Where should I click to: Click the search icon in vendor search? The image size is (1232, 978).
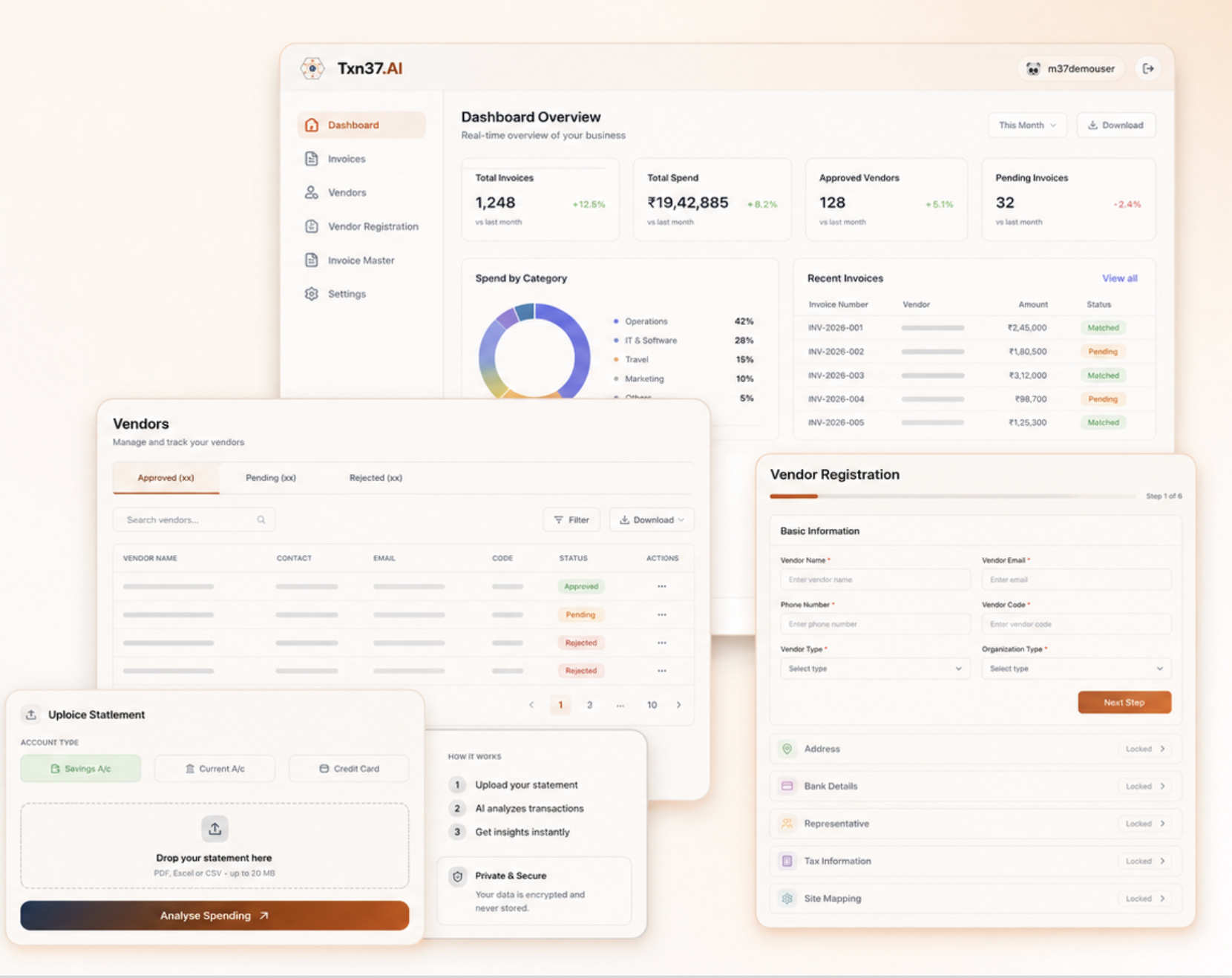pos(261,519)
